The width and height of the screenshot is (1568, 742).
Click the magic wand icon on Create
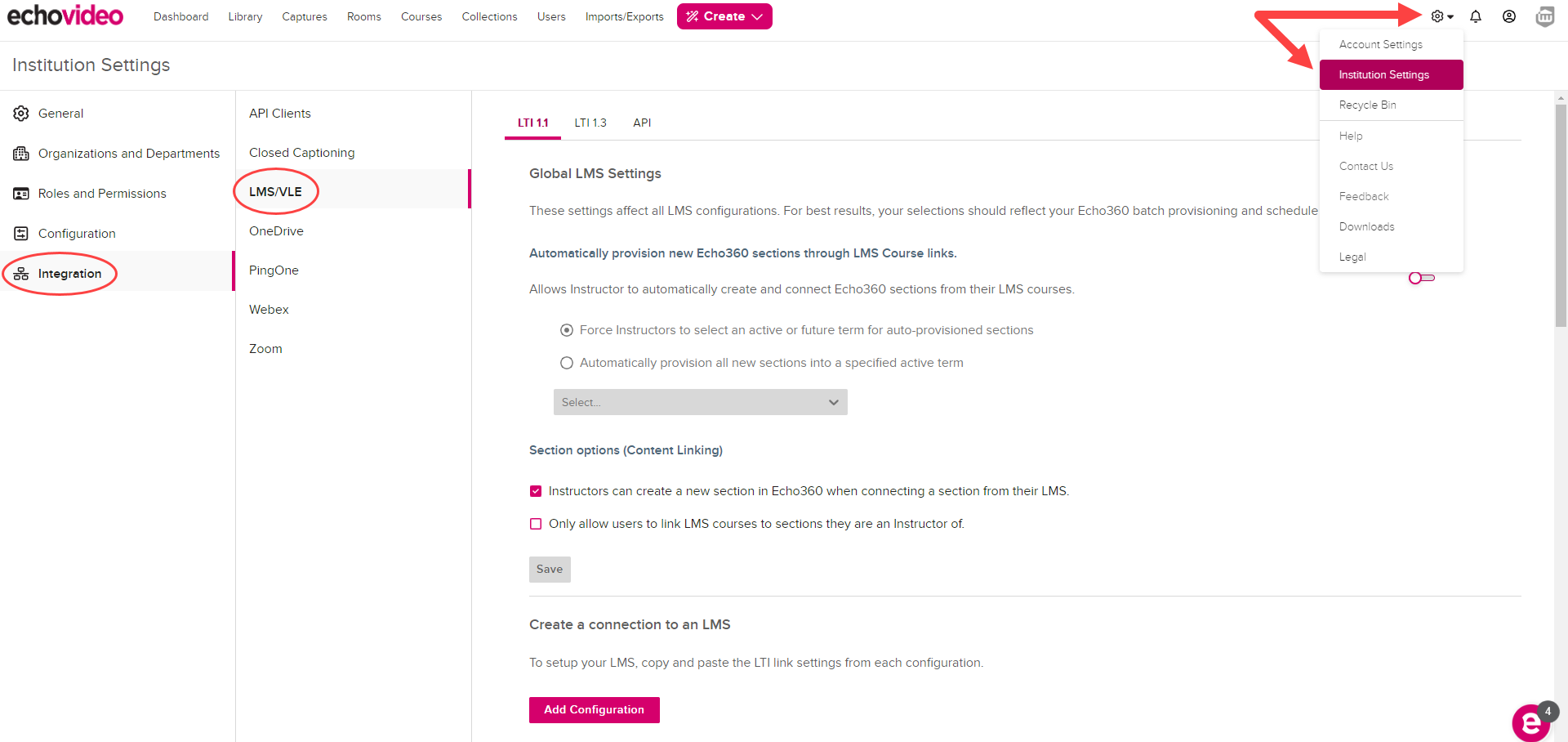(x=693, y=16)
